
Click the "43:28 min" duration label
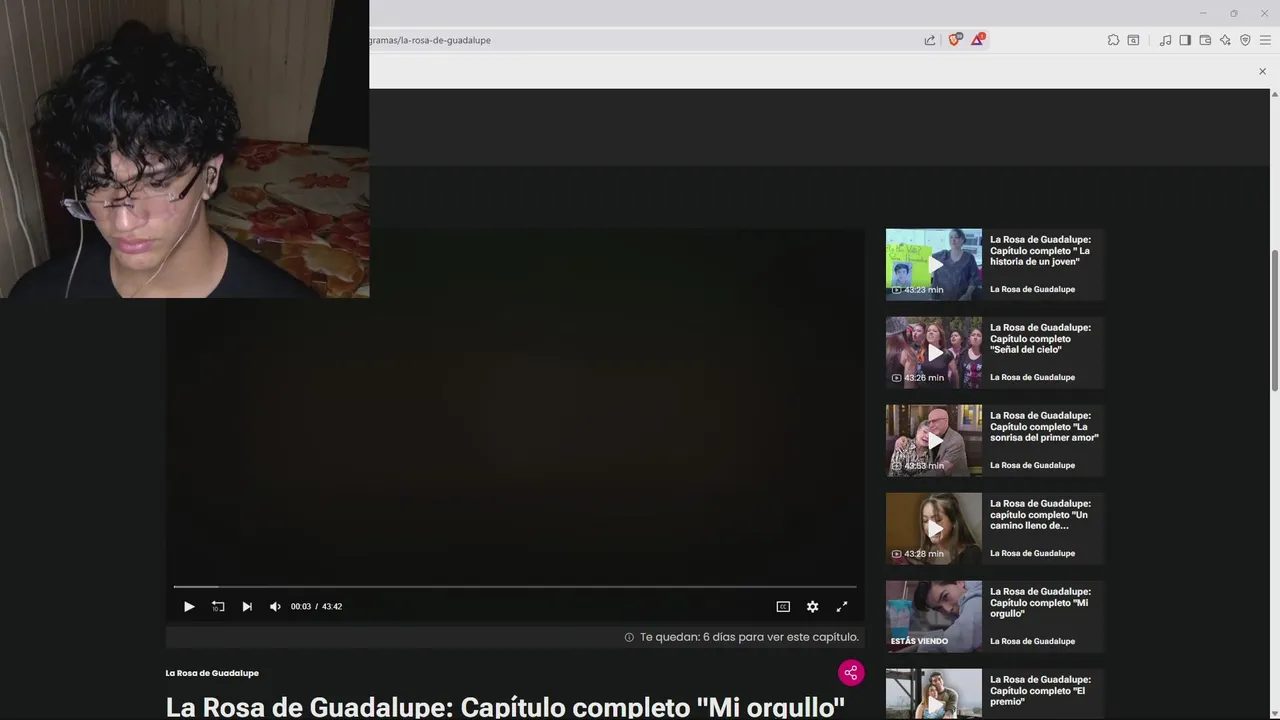(917, 554)
